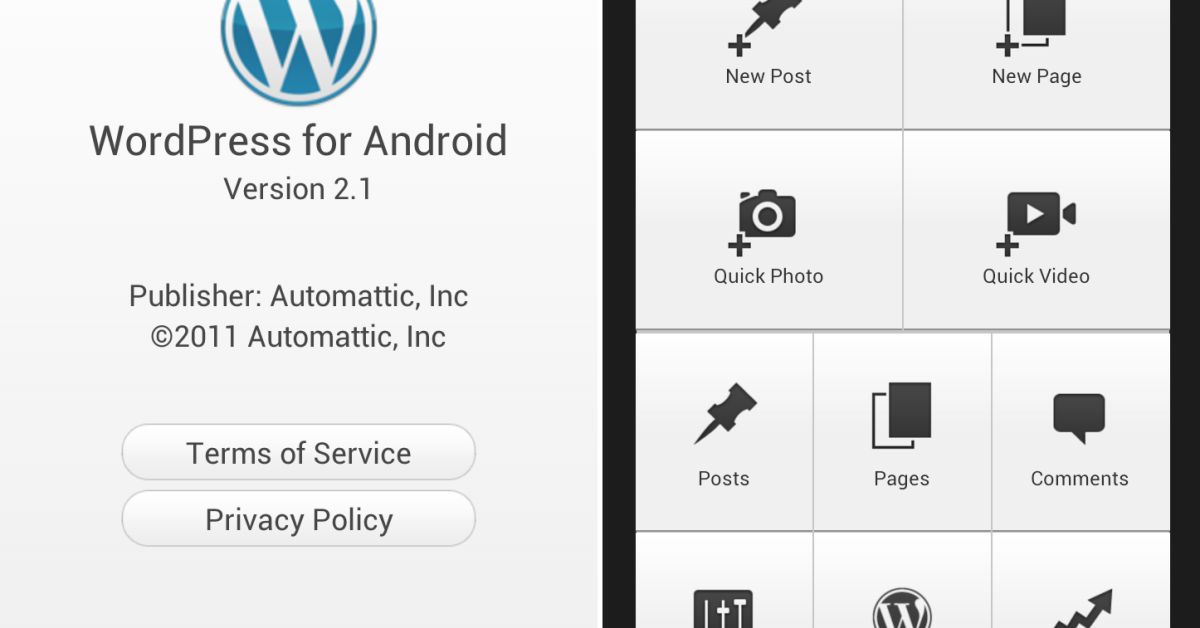Select the Posts pushpin icon
1200x628 pixels.
coord(725,414)
